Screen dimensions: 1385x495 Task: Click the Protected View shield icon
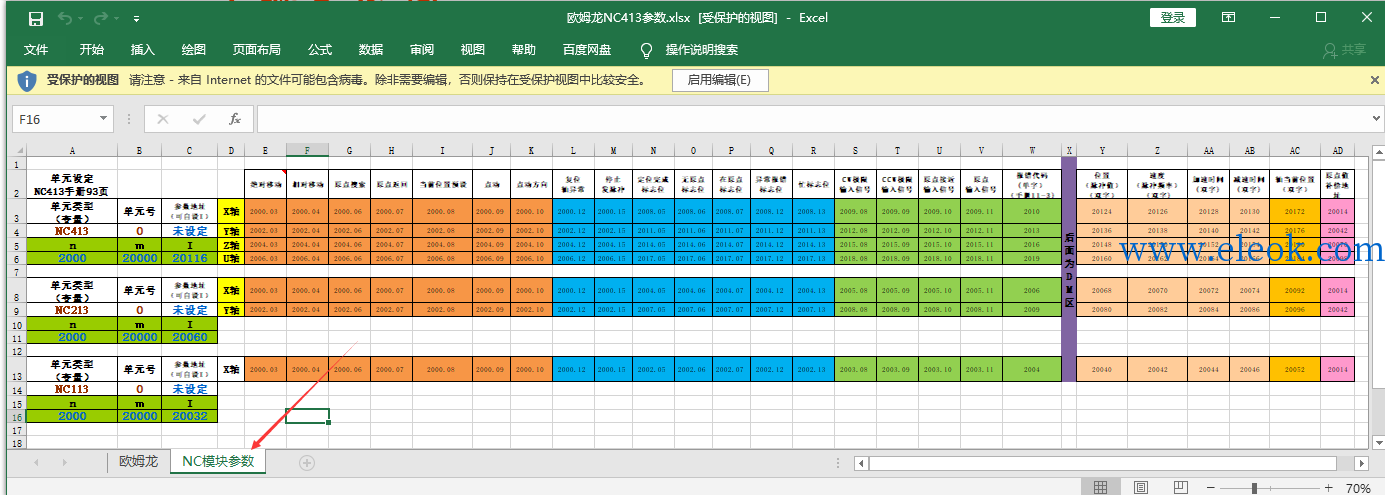pos(27,80)
